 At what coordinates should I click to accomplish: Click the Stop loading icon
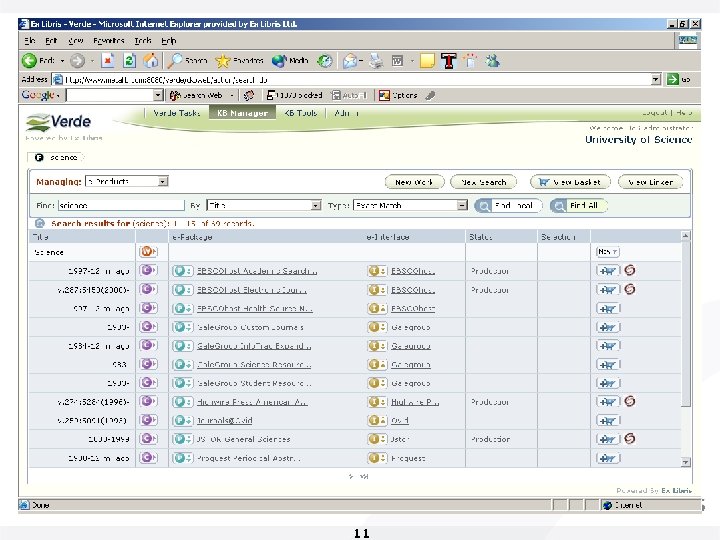pyautogui.click(x=107, y=60)
